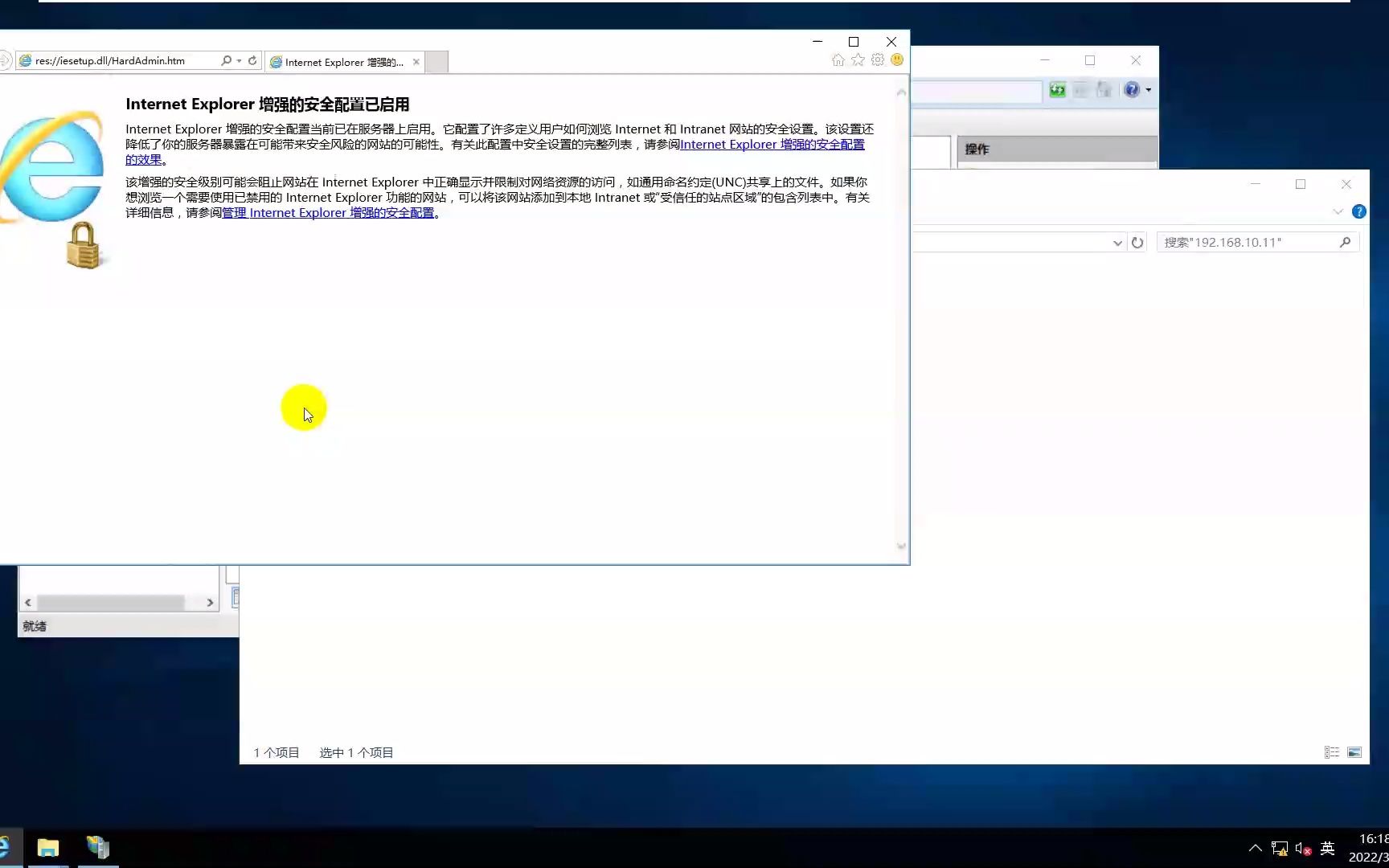Click the muted volume tray icon
Image resolution: width=1389 pixels, height=868 pixels.
1304,848
